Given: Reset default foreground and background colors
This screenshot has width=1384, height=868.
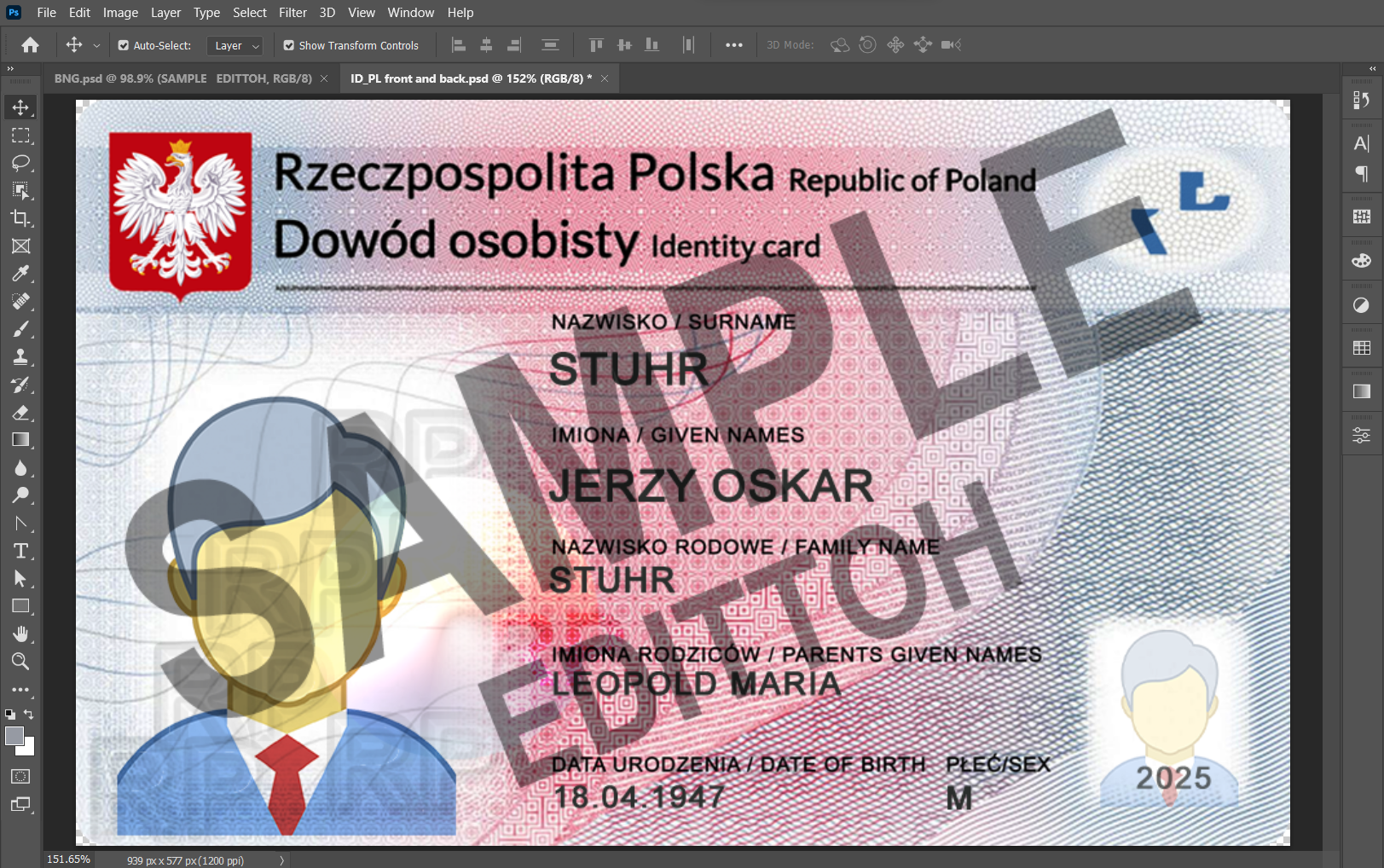Looking at the screenshot, I should (x=10, y=715).
